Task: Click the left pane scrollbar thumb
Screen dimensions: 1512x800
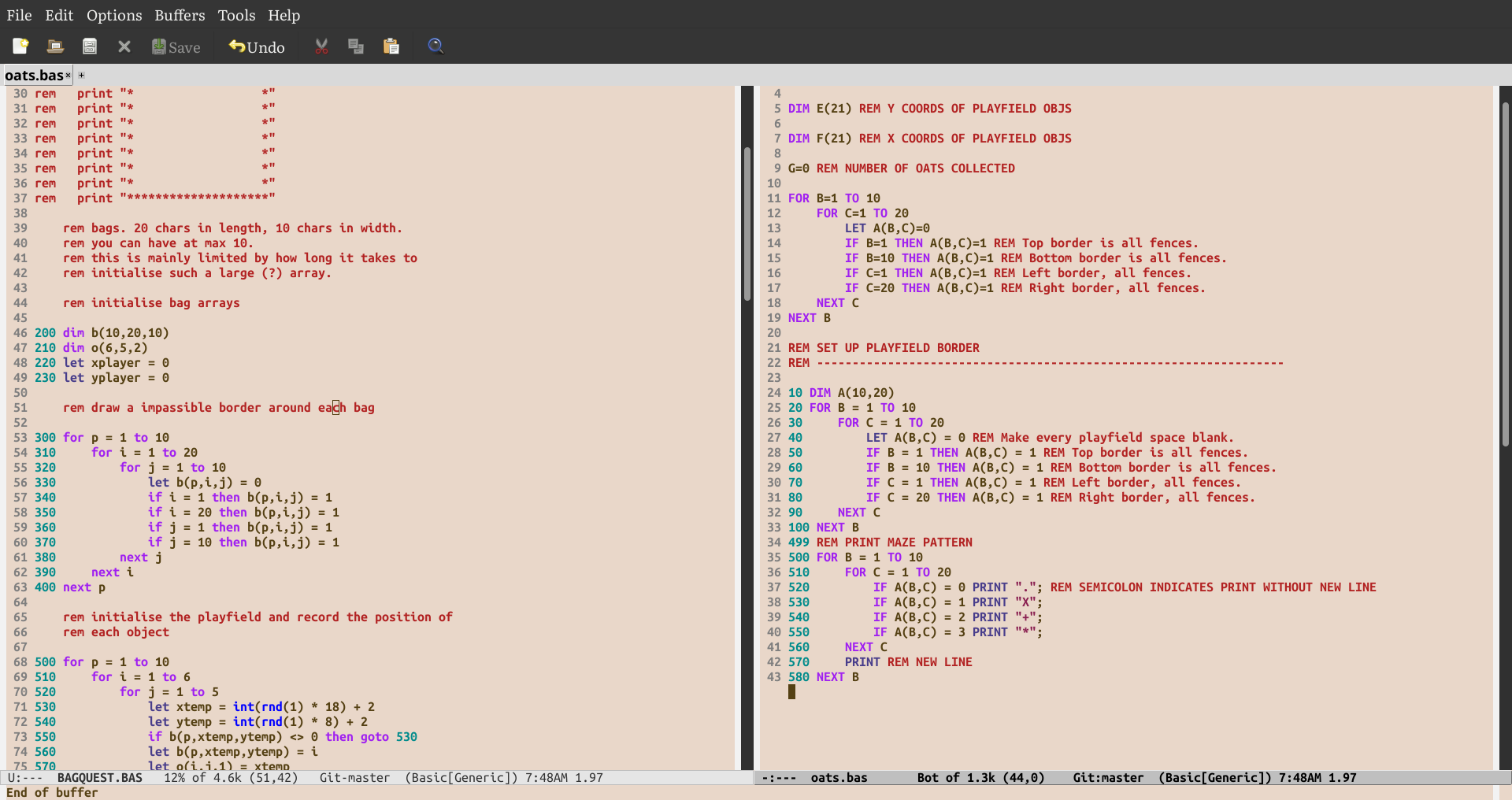Action: pos(747,224)
